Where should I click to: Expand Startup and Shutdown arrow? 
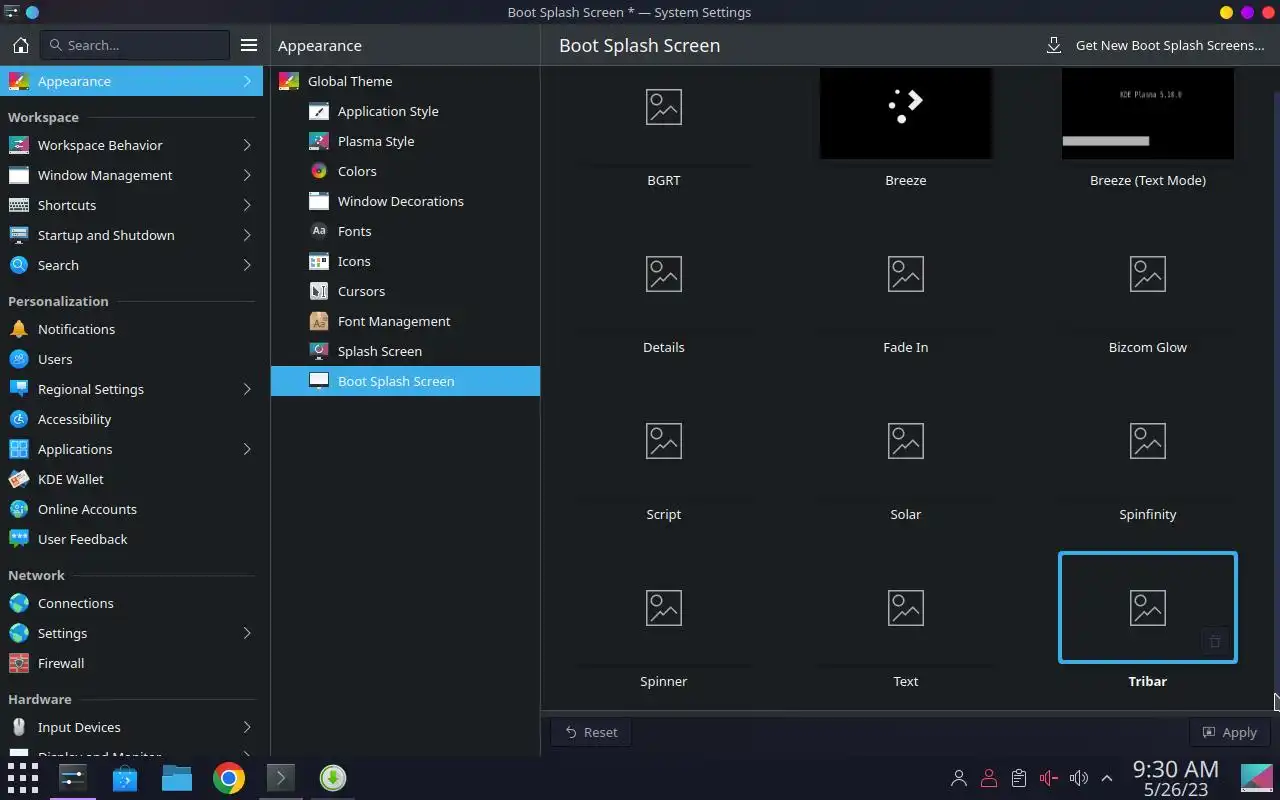point(247,235)
